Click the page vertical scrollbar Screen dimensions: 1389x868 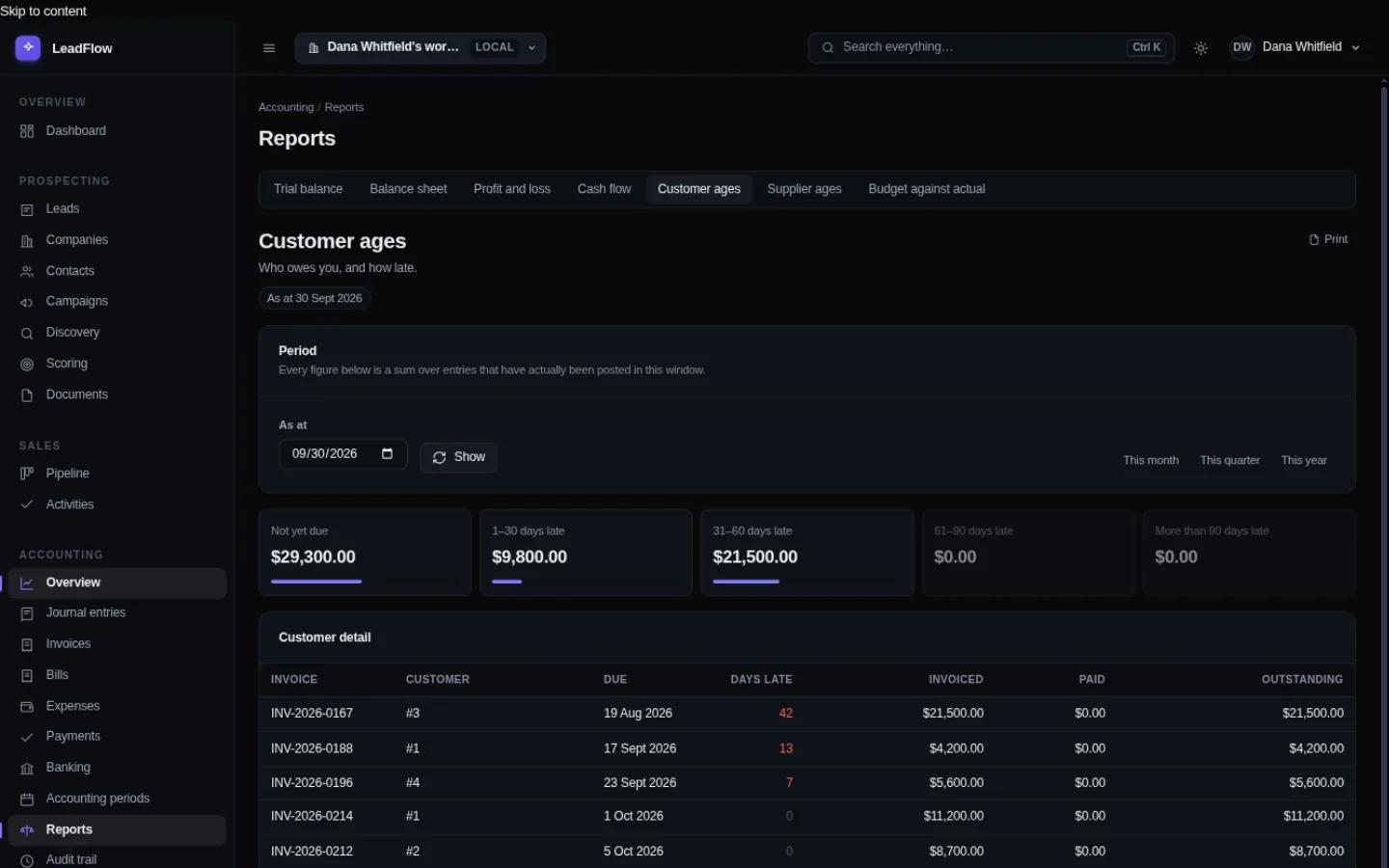(1384, 473)
